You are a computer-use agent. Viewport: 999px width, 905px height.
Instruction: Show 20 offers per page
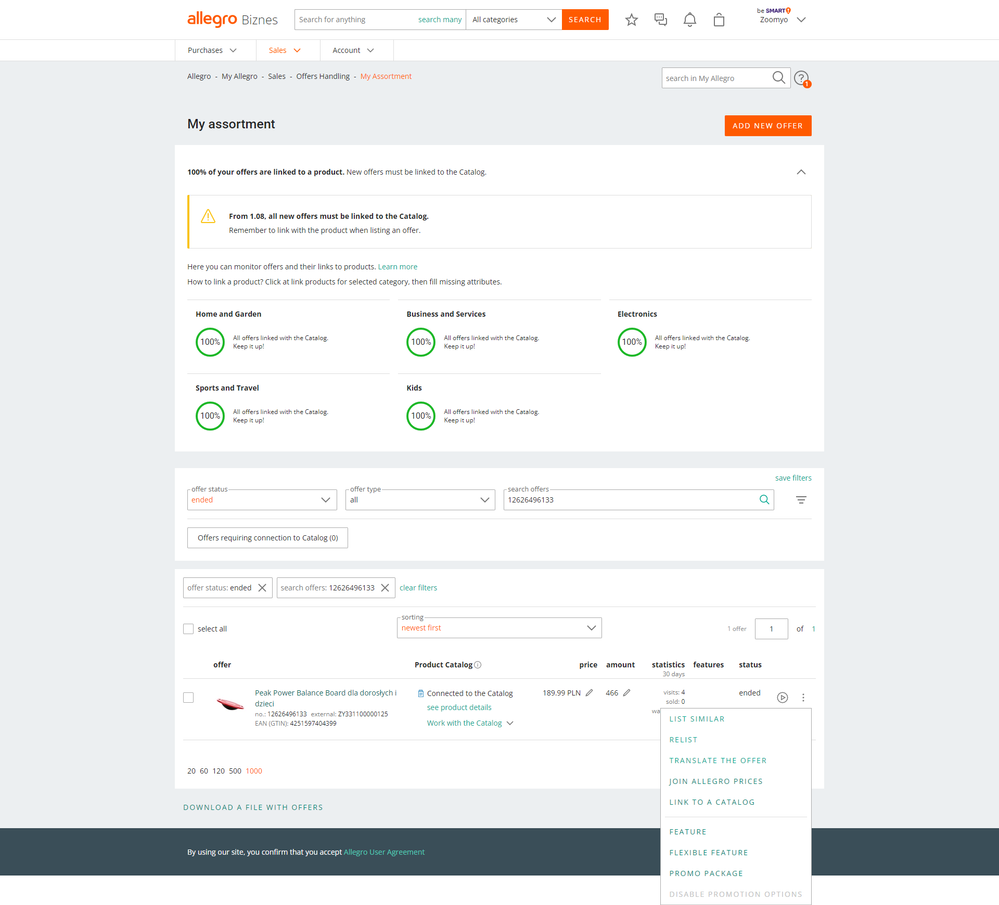(x=191, y=771)
